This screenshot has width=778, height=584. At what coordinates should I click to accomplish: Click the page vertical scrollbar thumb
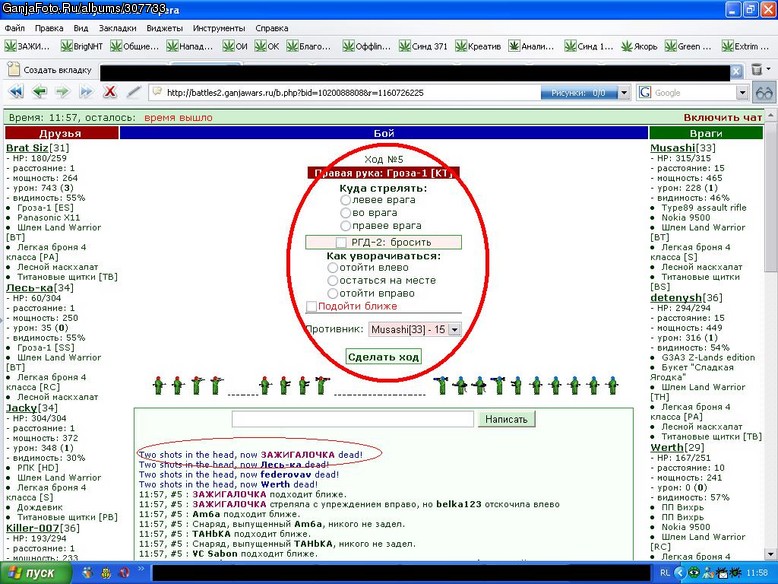point(770,196)
